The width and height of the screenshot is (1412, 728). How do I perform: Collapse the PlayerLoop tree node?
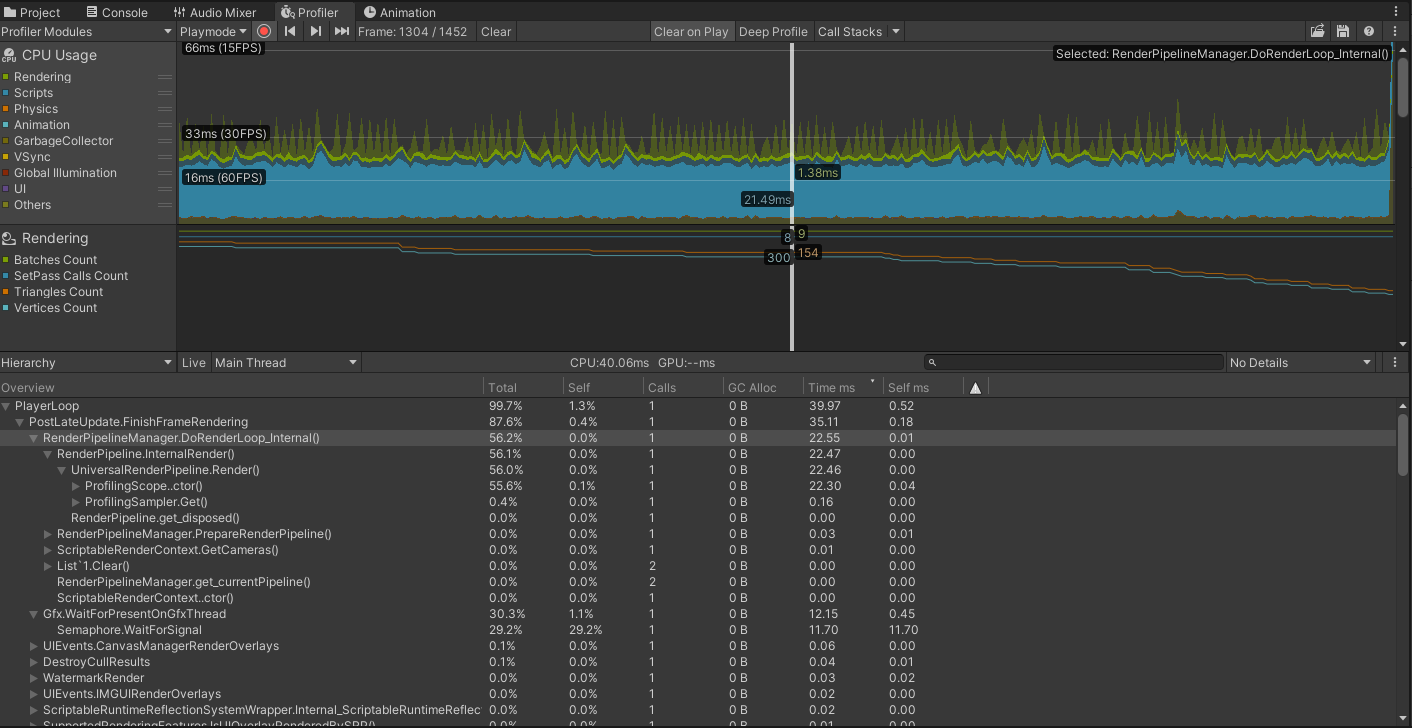point(7,406)
